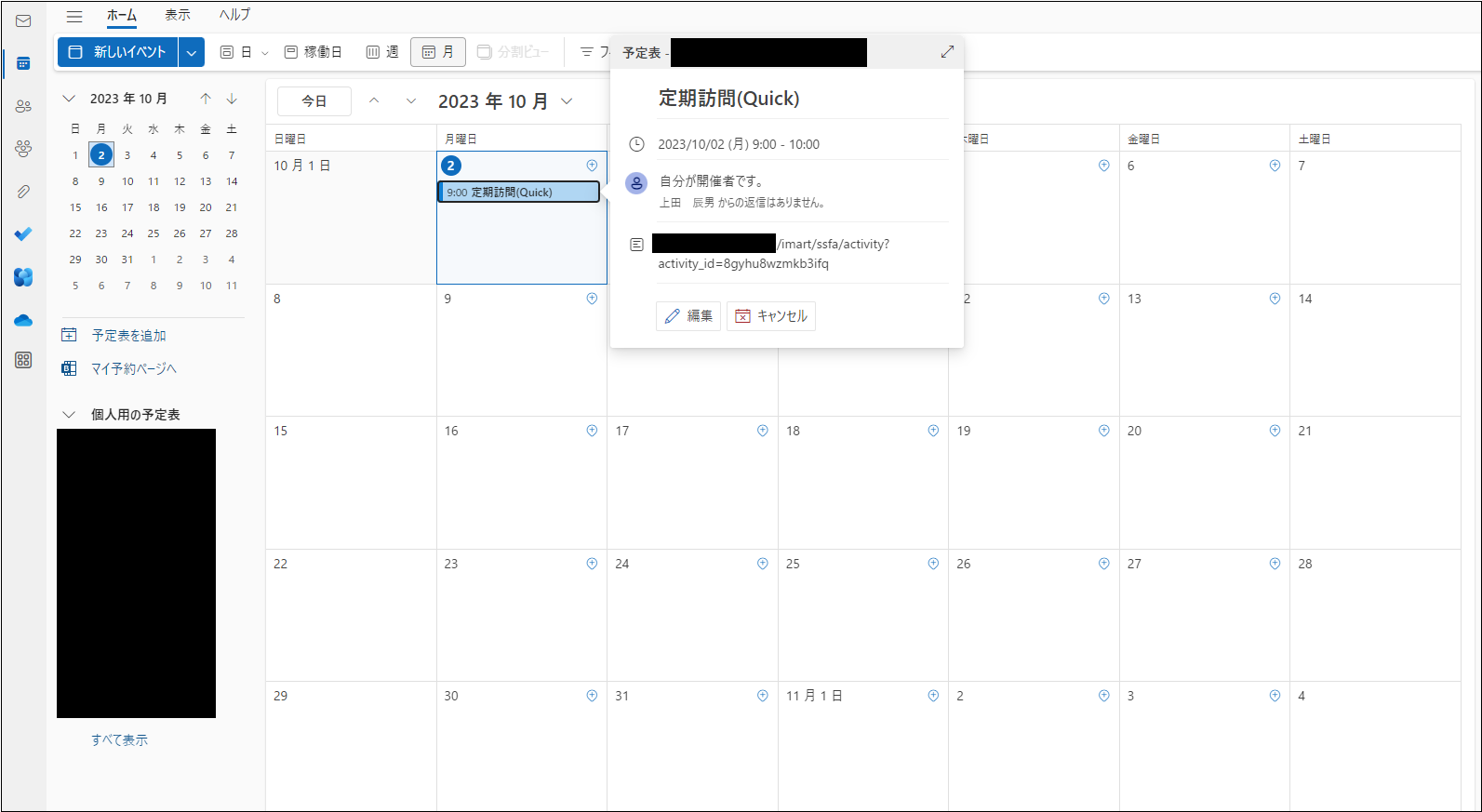The height and width of the screenshot is (812, 1482).
Task: Click the 自分が開催者です。 text
Action: (x=712, y=181)
